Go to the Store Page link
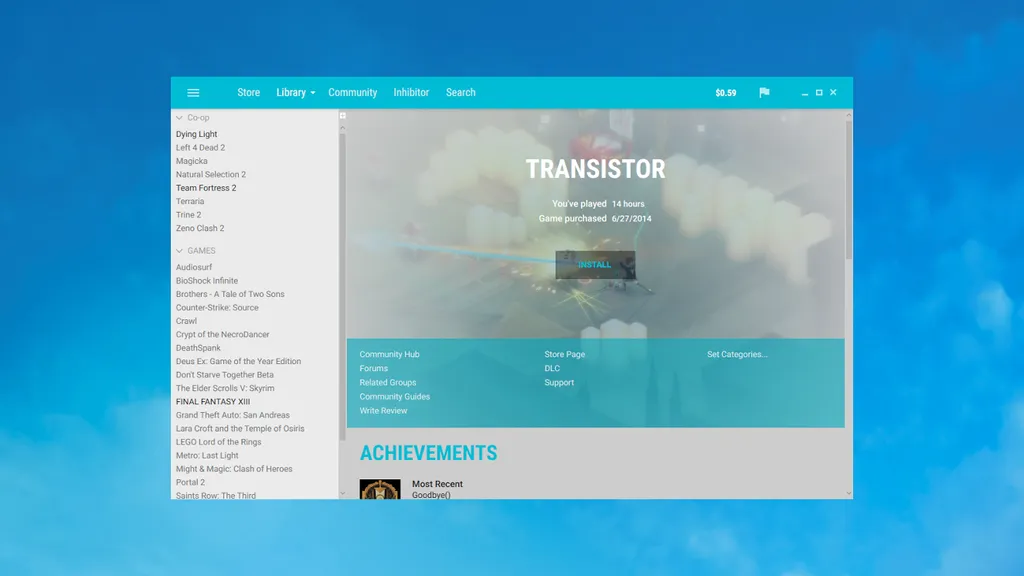 click(x=565, y=354)
